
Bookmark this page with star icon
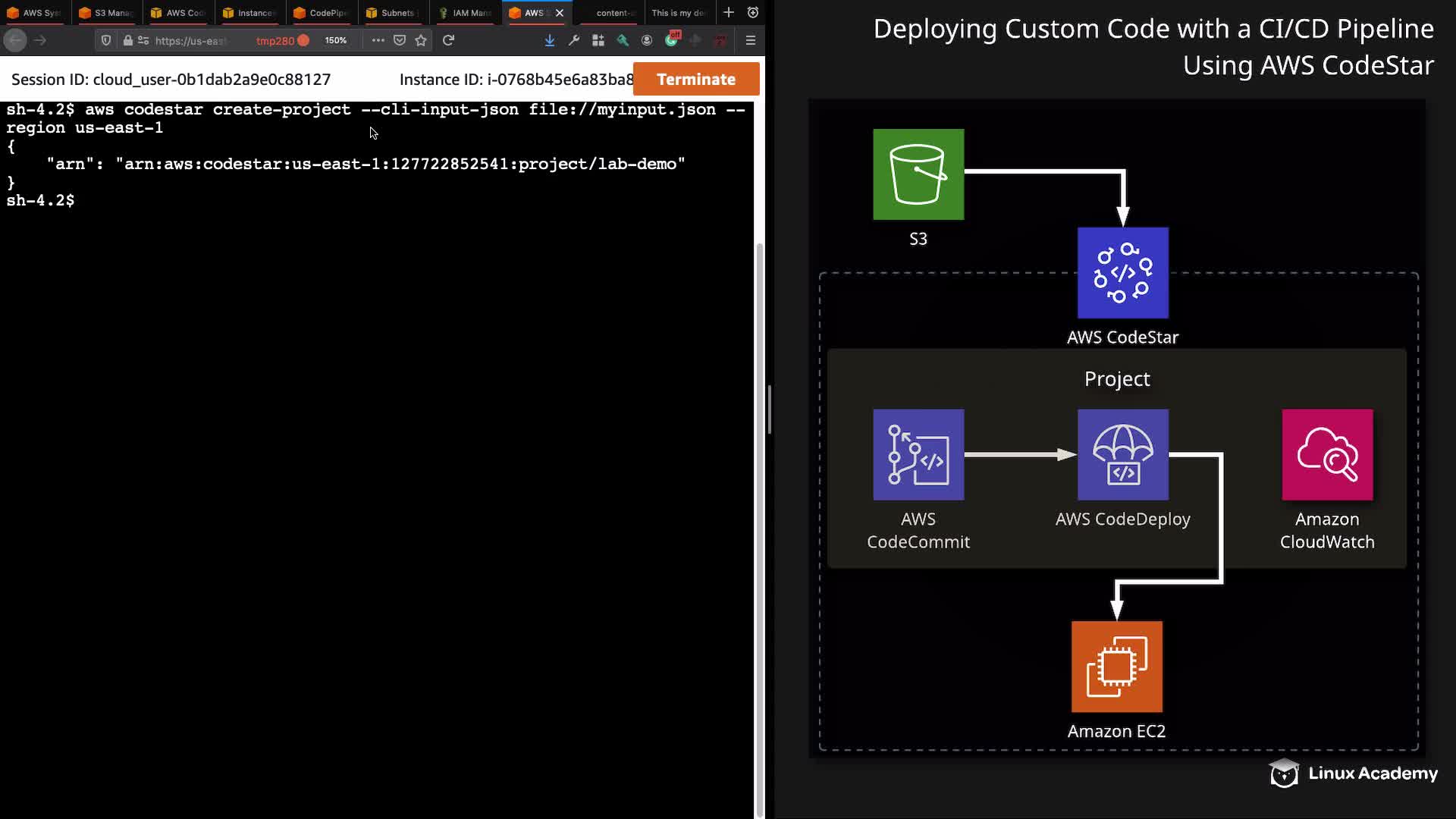click(x=421, y=40)
